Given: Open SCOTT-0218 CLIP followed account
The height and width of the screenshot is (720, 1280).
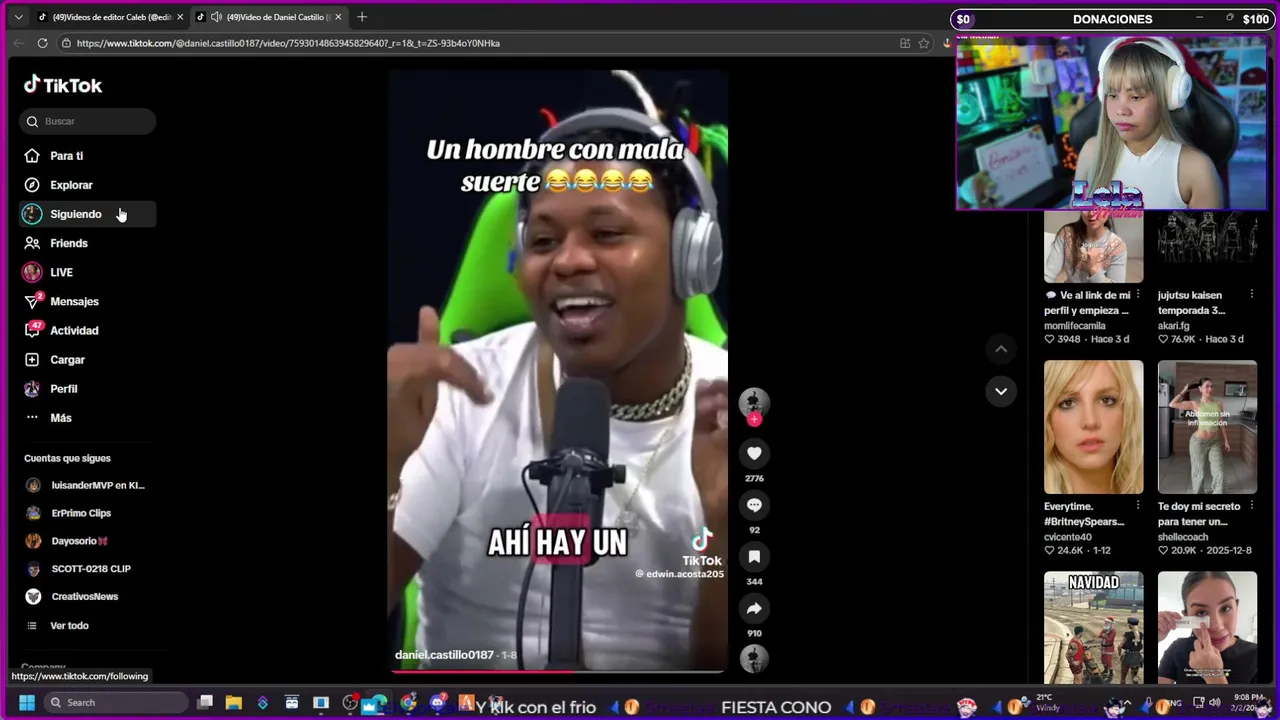Looking at the screenshot, I should 88,569.
